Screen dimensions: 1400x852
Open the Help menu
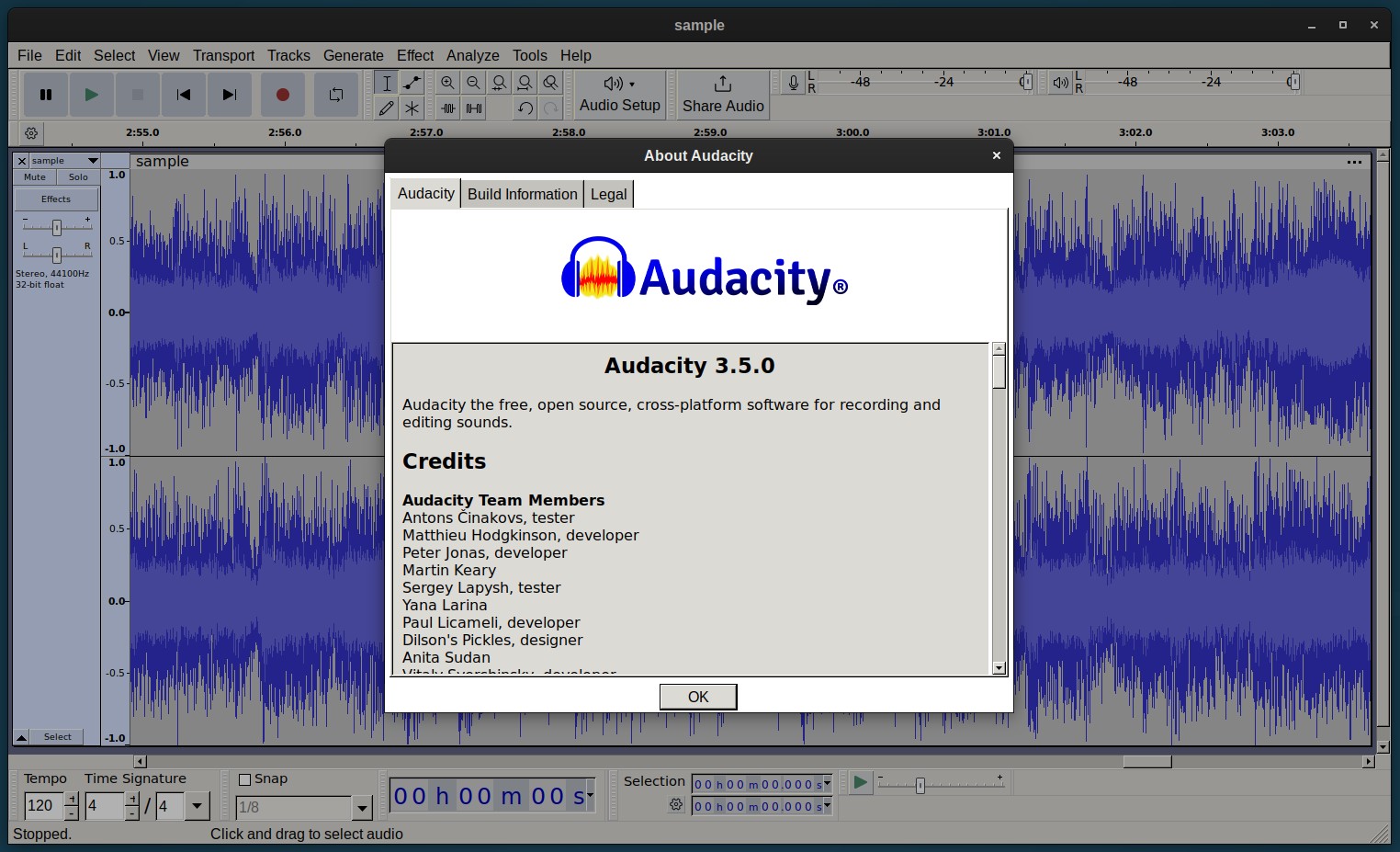pos(576,55)
